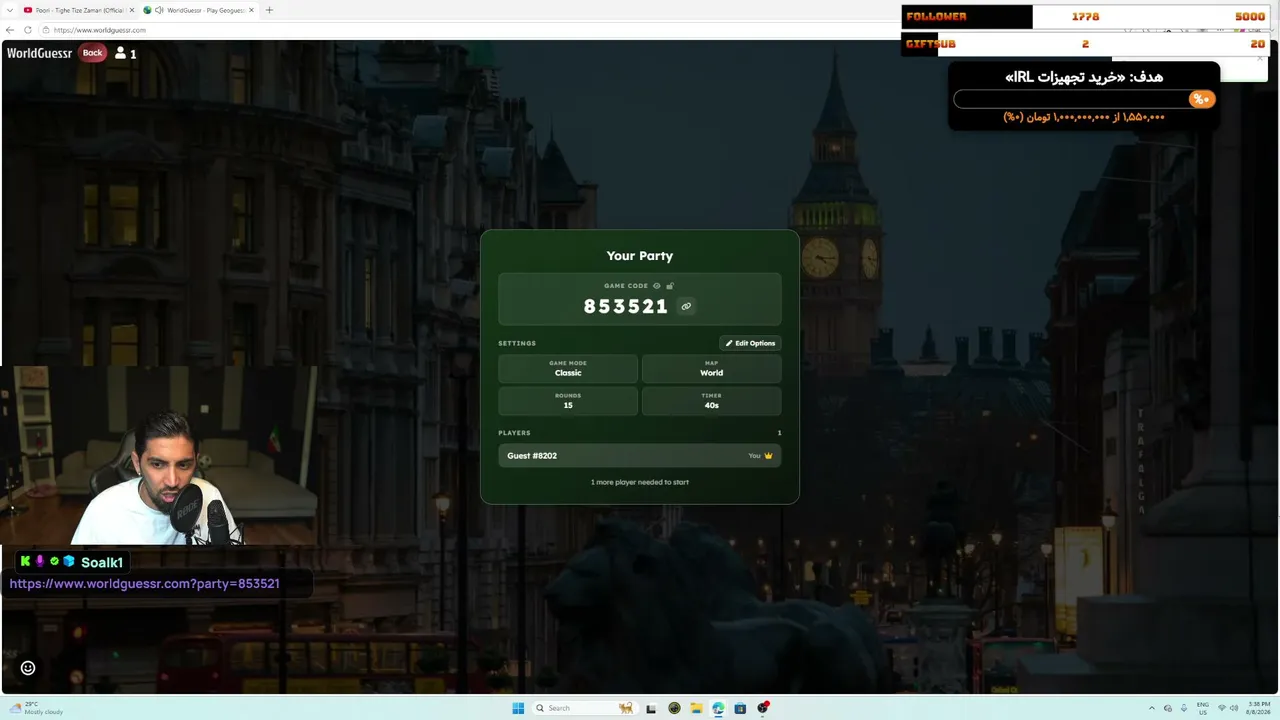Screen dimensions: 1280x720
Task: Expand the browser tab list dropdown
Action: pyautogui.click(x=10, y=10)
